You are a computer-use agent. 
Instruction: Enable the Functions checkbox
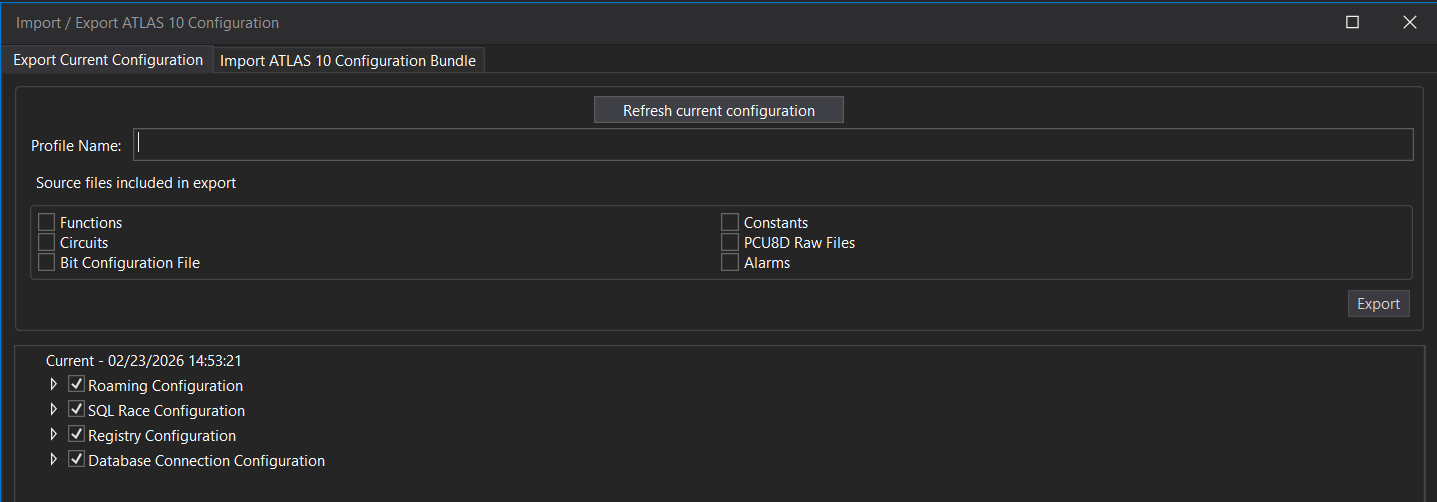point(47,222)
